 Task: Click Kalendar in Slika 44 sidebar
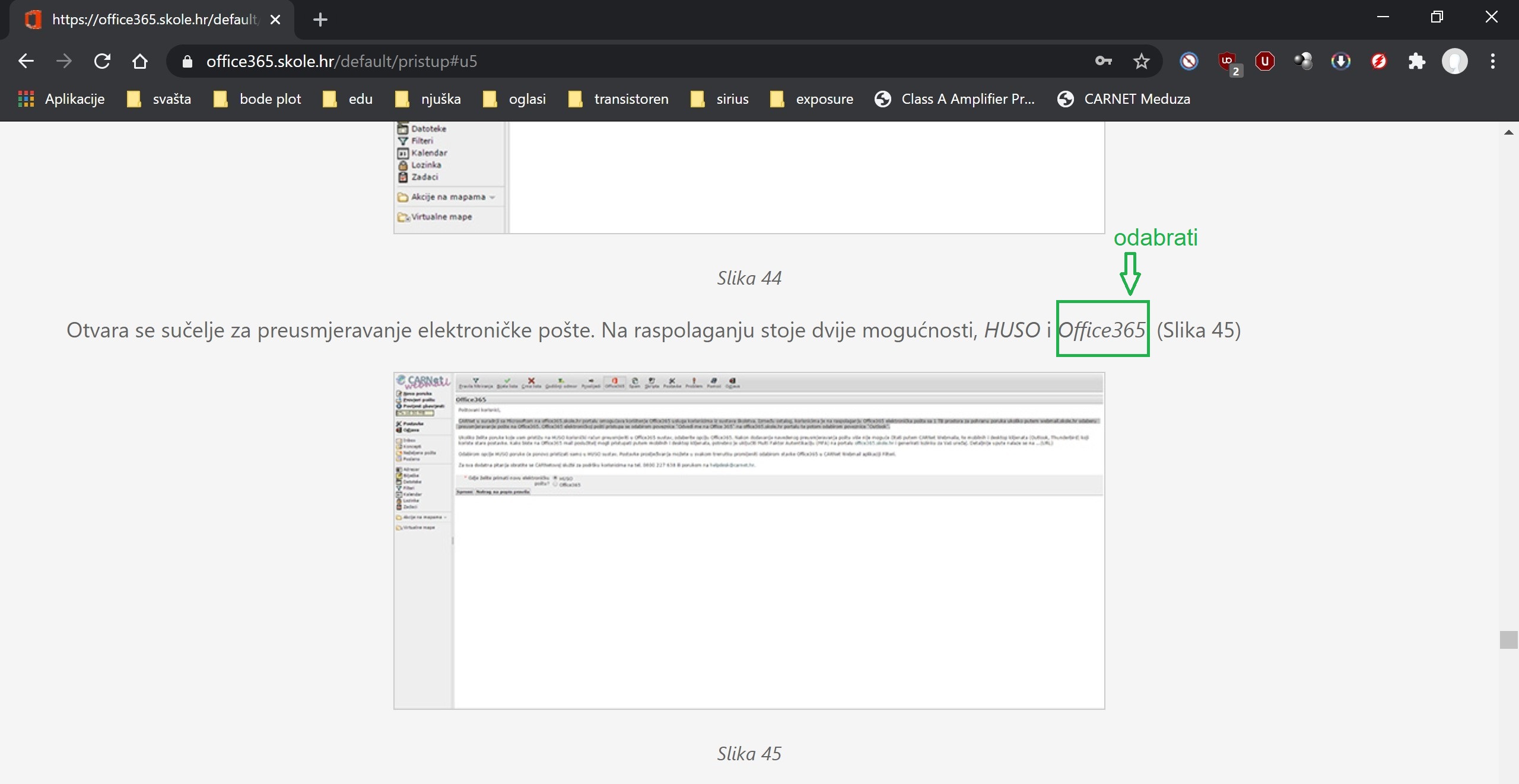pyautogui.click(x=422, y=153)
